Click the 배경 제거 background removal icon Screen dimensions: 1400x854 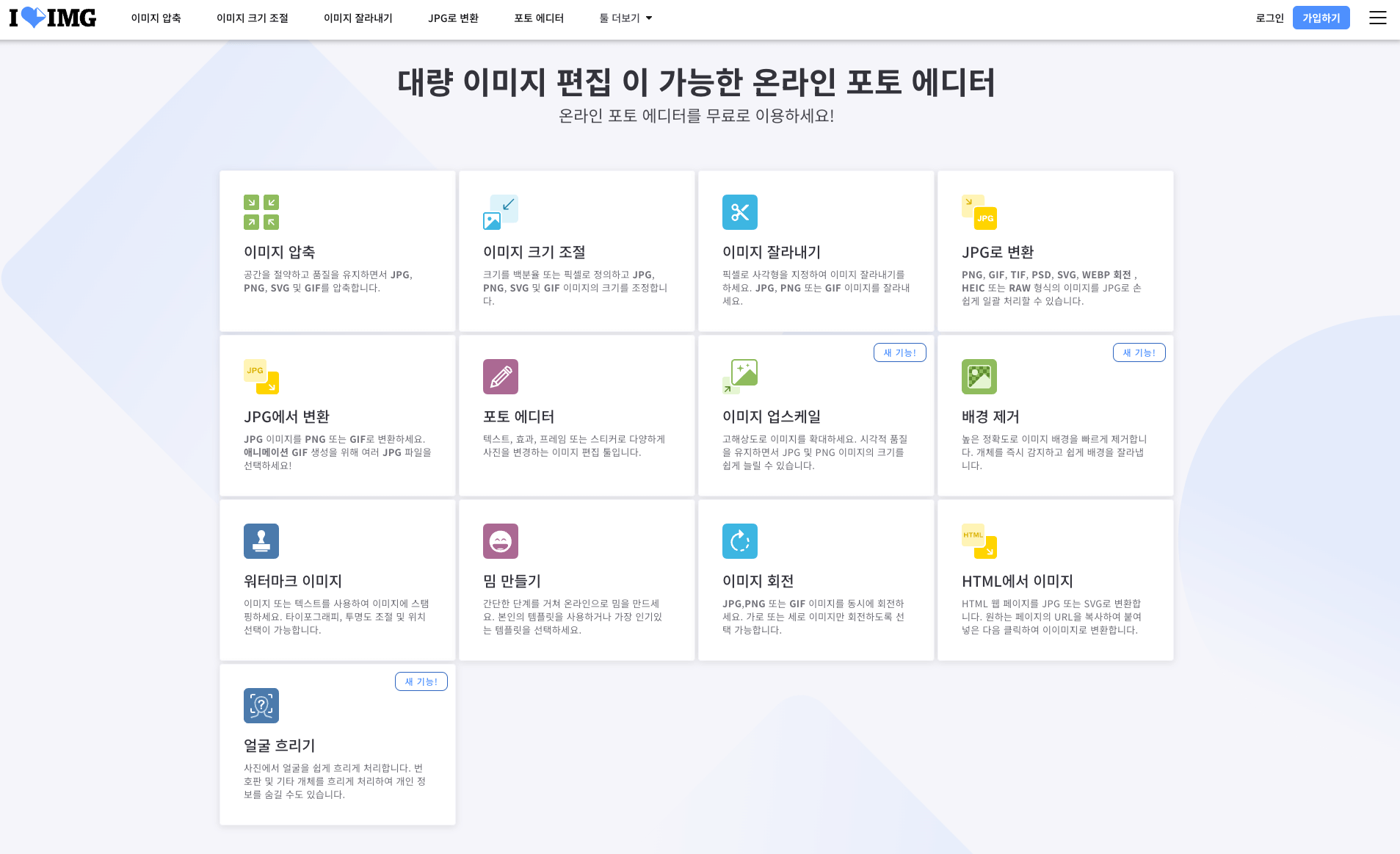point(979,376)
